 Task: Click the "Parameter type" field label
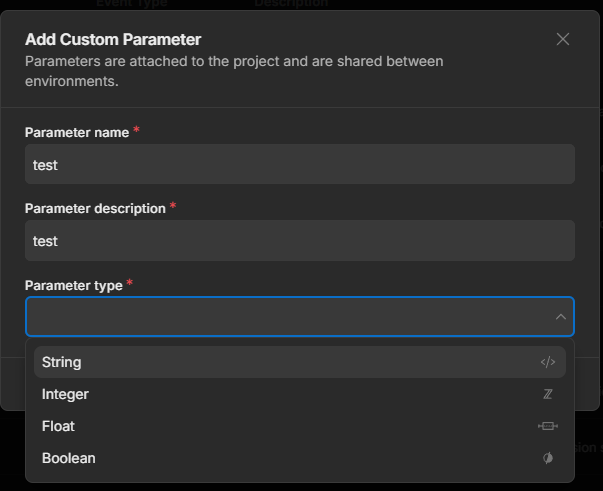73,286
